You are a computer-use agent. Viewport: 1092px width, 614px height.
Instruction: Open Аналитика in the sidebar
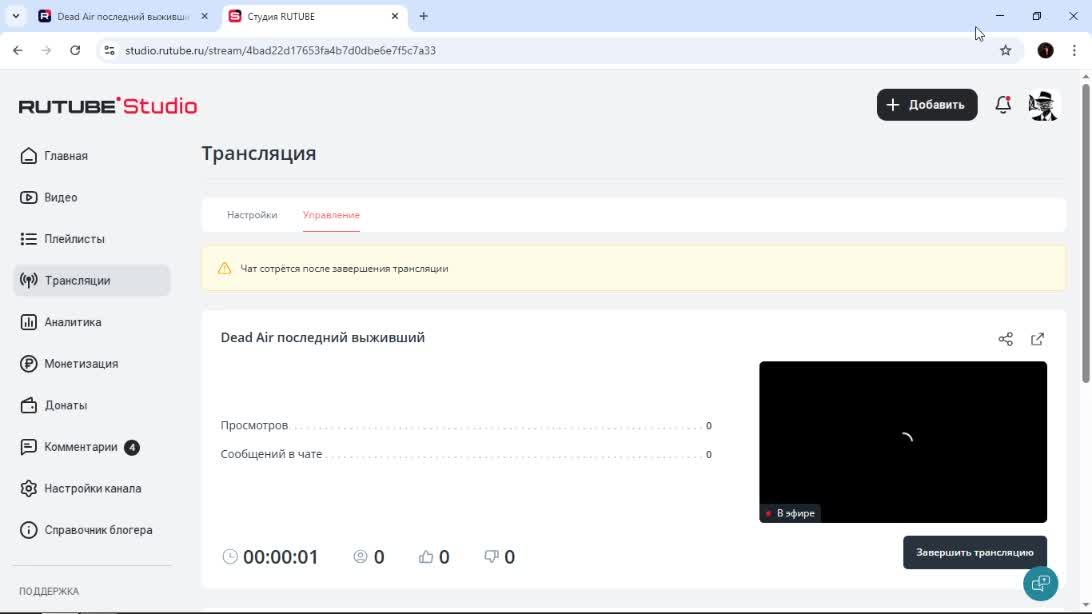point(91,322)
